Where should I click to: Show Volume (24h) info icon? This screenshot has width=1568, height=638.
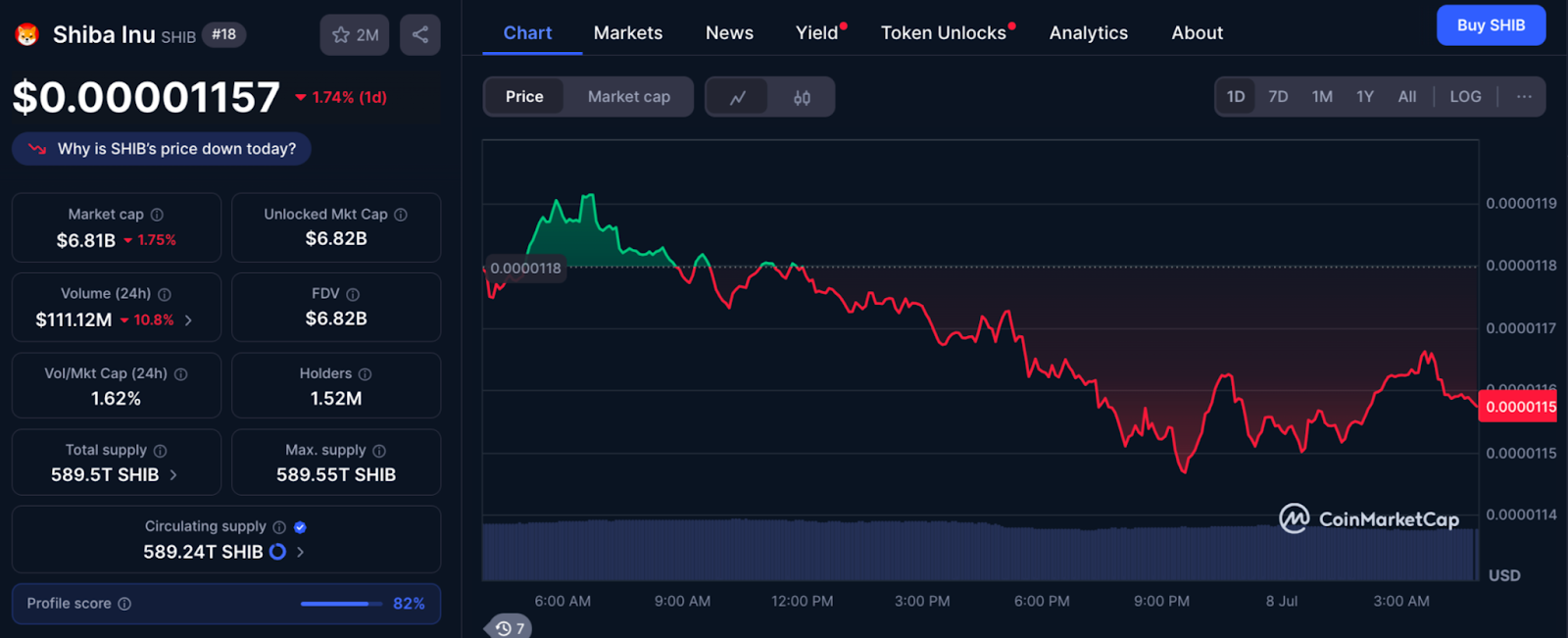point(165,294)
